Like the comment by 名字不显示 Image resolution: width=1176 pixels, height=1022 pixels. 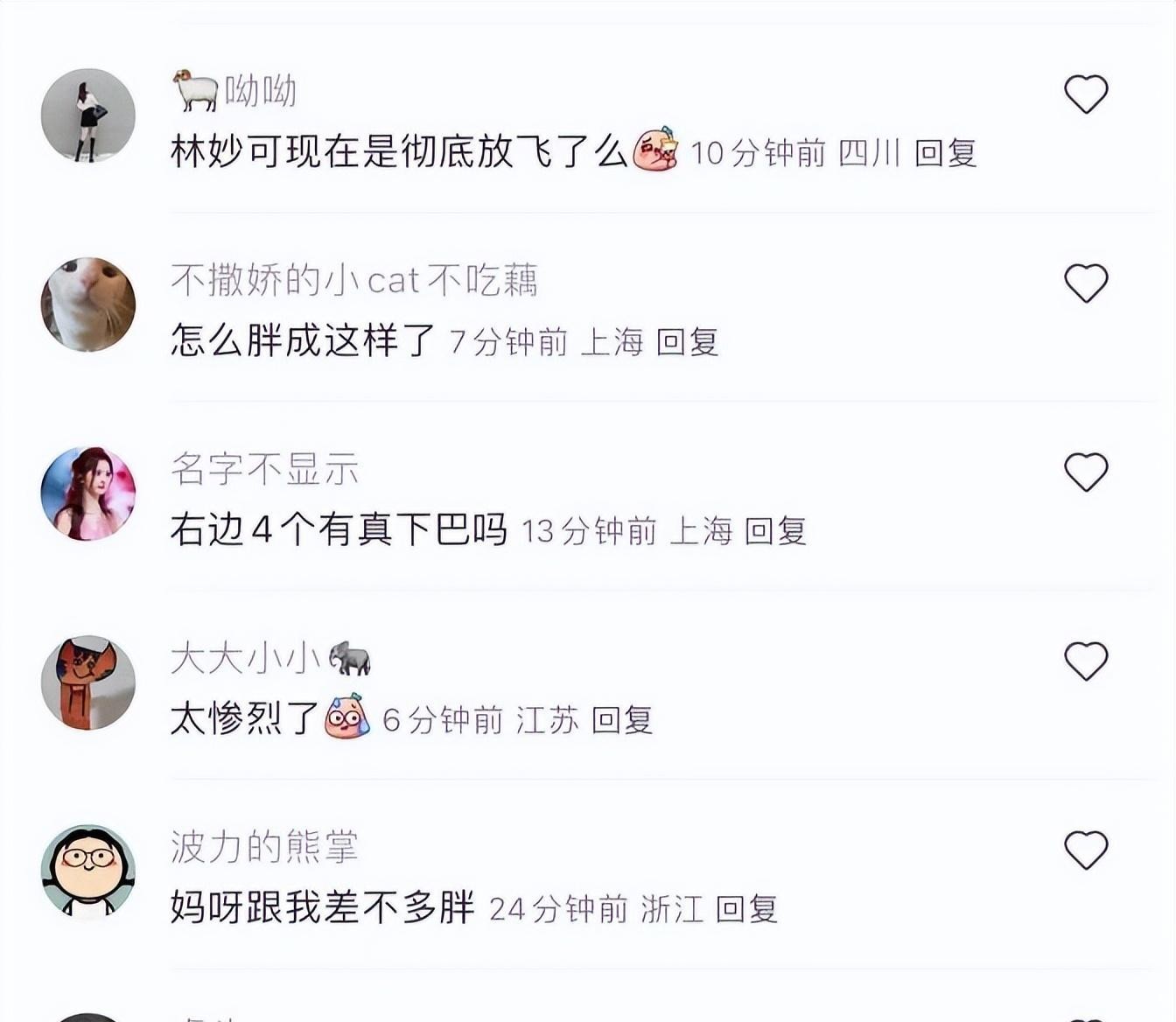pyautogui.click(x=1086, y=472)
